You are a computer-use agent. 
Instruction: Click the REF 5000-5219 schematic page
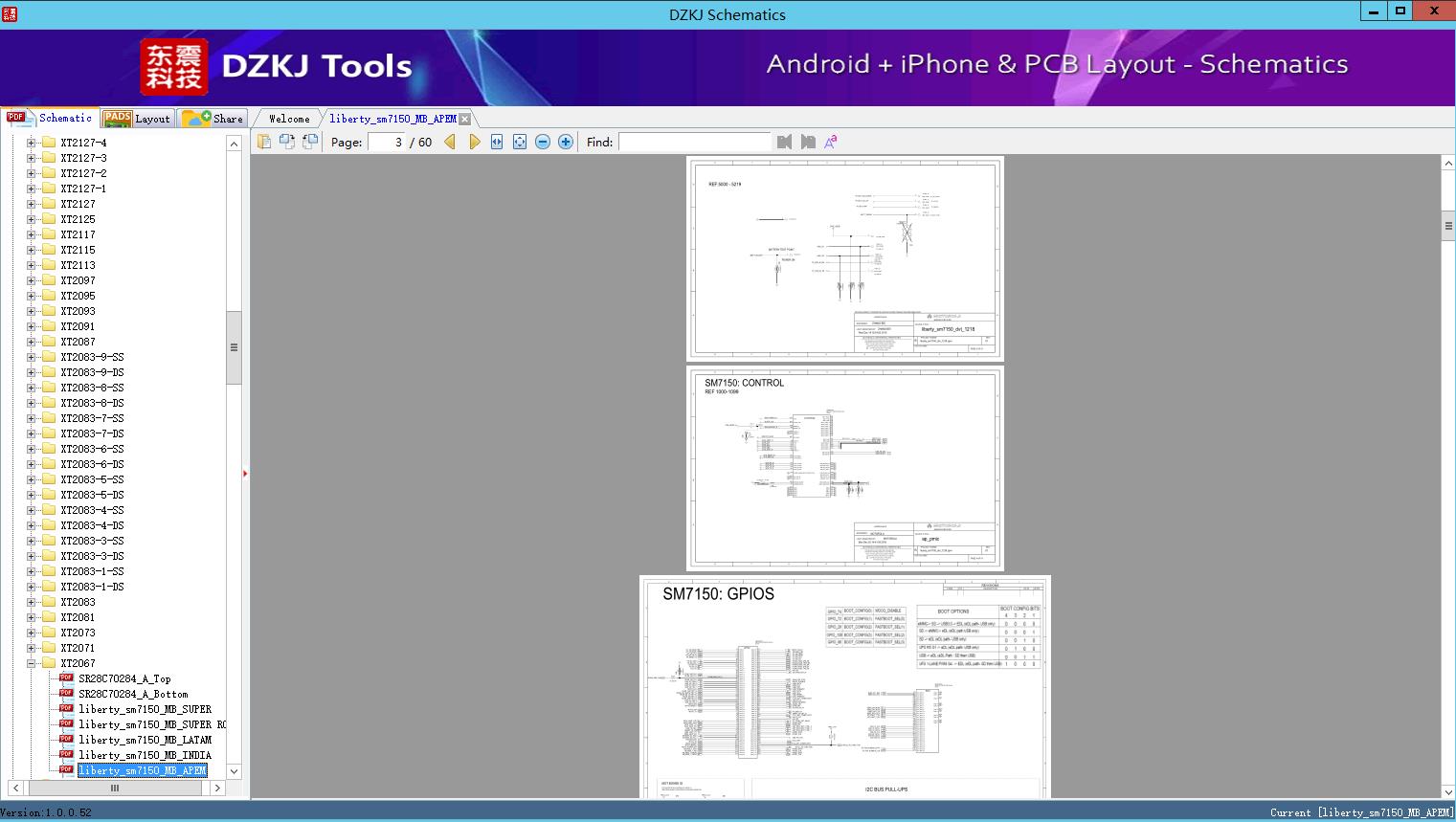(x=845, y=259)
